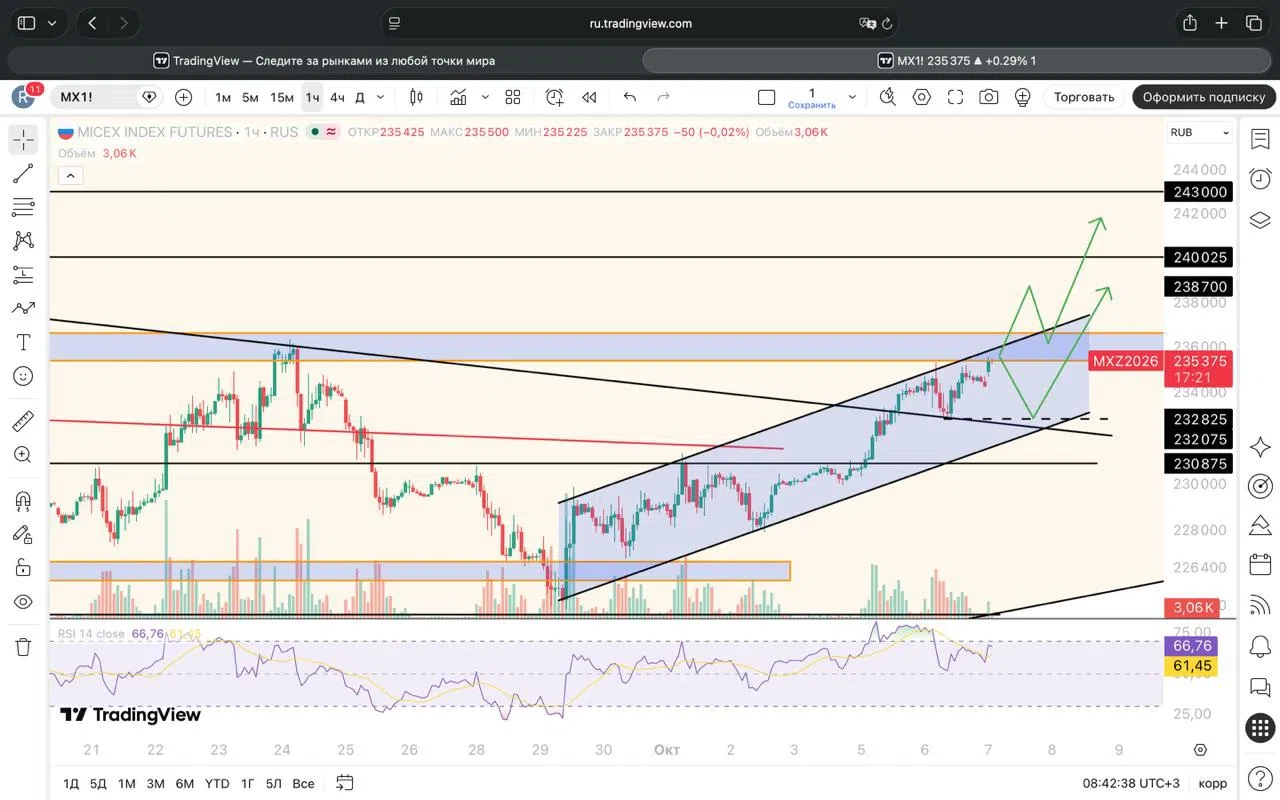Click the Оформить подписку button
The image size is (1280, 800).
point(1204,97)
